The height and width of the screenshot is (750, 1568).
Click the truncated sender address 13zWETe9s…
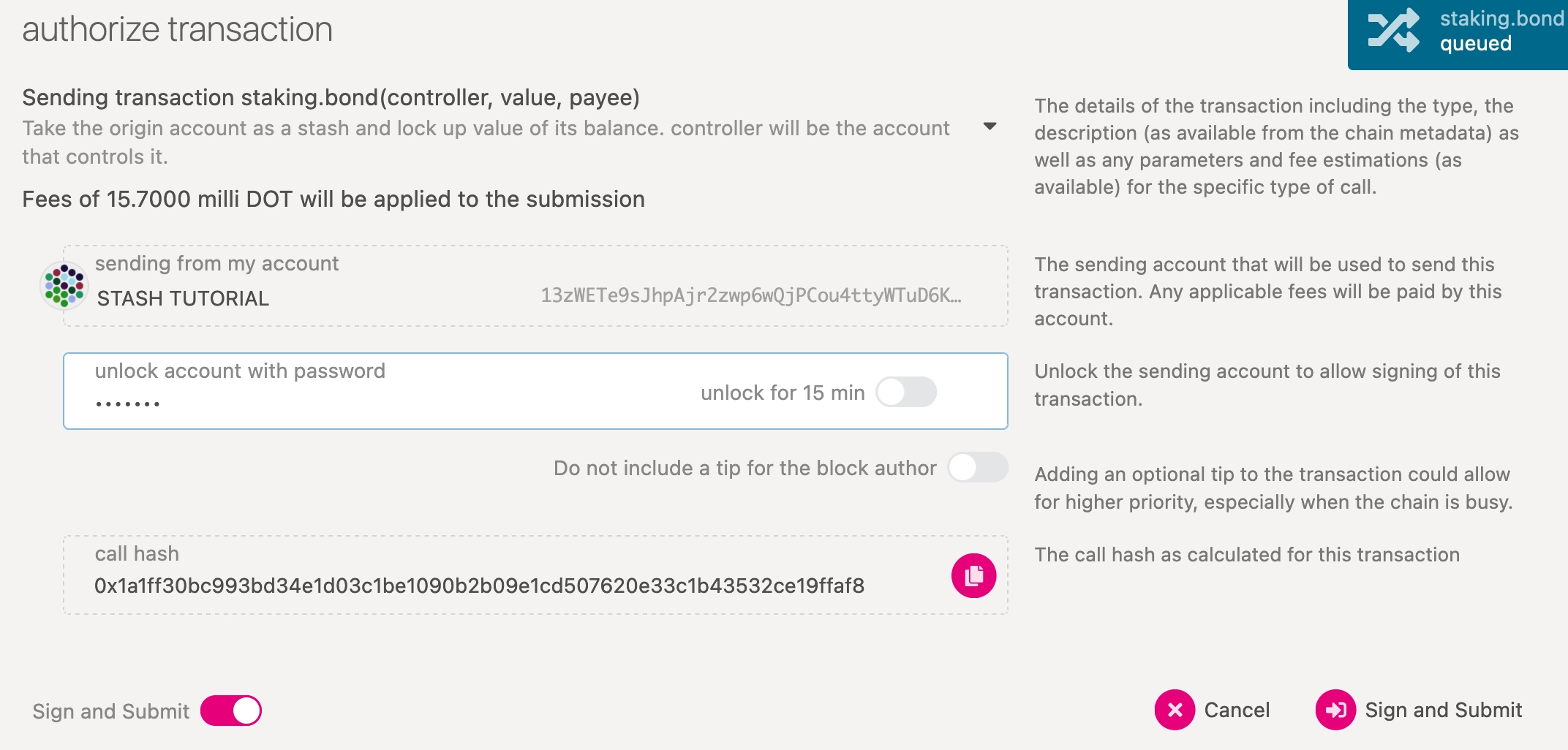point(750,295)
